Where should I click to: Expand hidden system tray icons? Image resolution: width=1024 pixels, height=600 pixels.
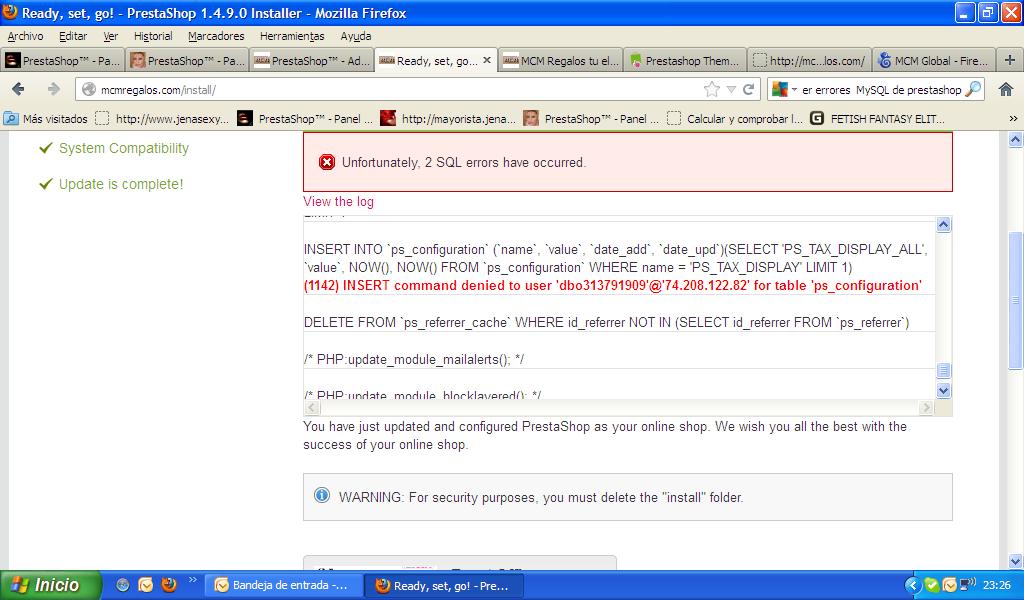[x=913, y=585]
